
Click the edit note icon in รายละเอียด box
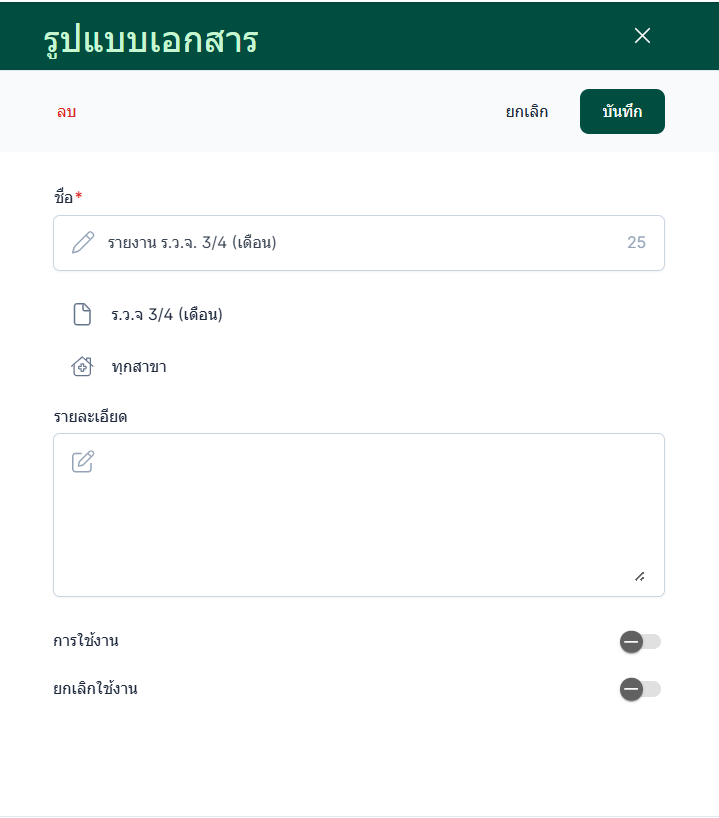coord(83,461)
